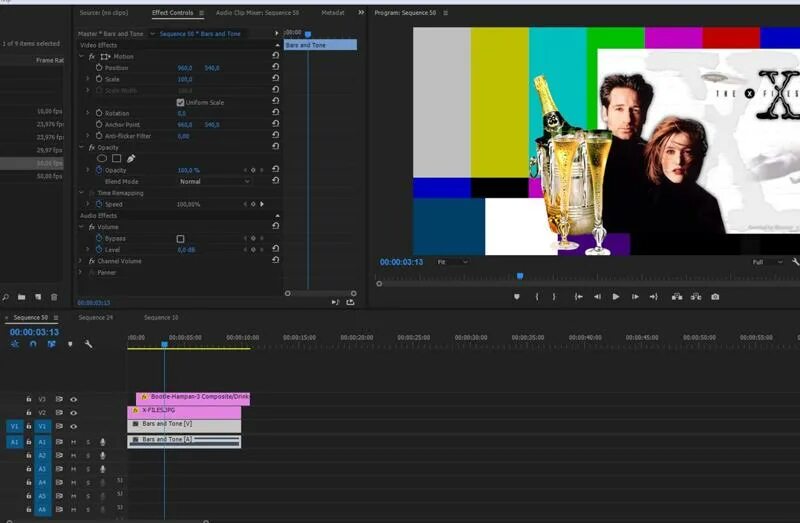Reset the Position parameter
Image resolution: width=800 pixels, height=523 pixels.
pyautogui.click(x=276, y=67)
